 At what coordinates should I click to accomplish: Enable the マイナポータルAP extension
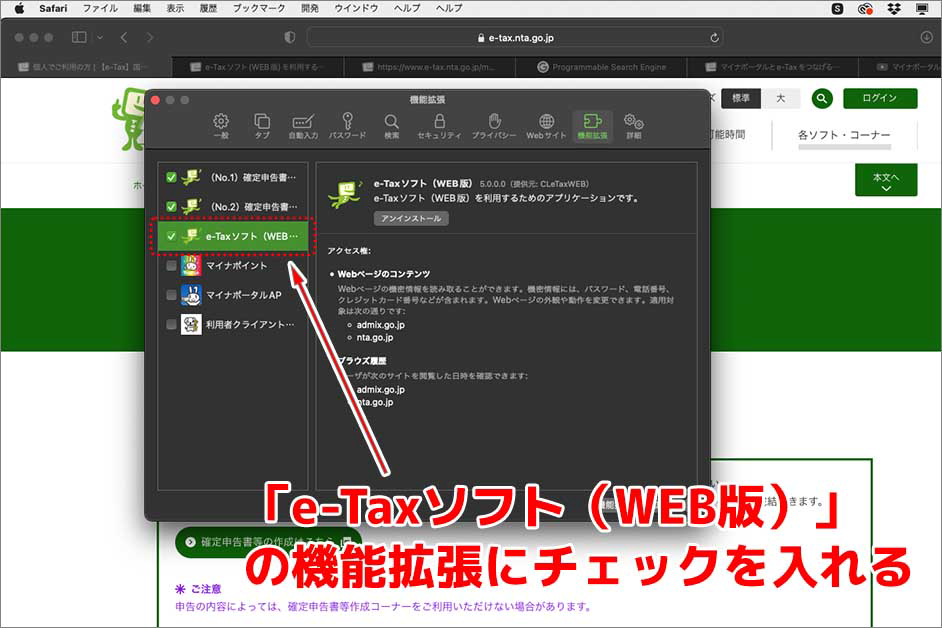click(172, 295)
